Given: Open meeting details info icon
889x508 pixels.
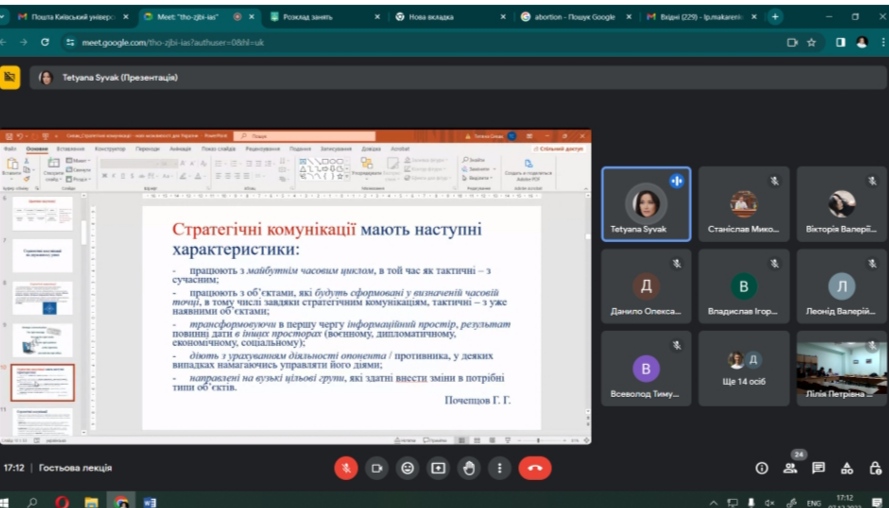Looking at the screenshot, I should (x=762, y=467).
